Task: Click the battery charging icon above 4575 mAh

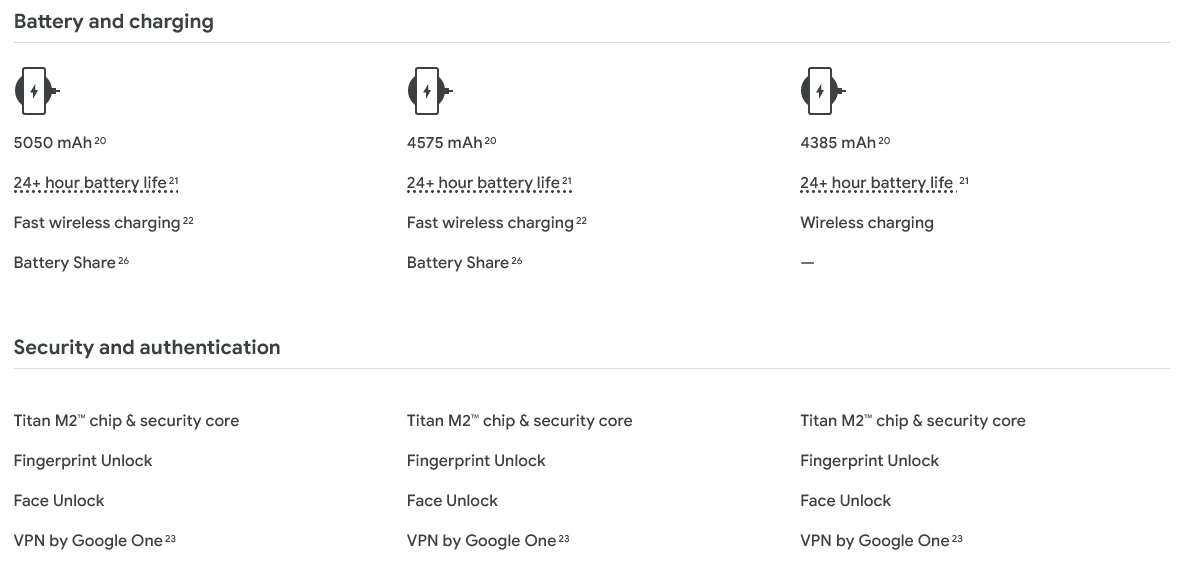Action: coord(430,91)
